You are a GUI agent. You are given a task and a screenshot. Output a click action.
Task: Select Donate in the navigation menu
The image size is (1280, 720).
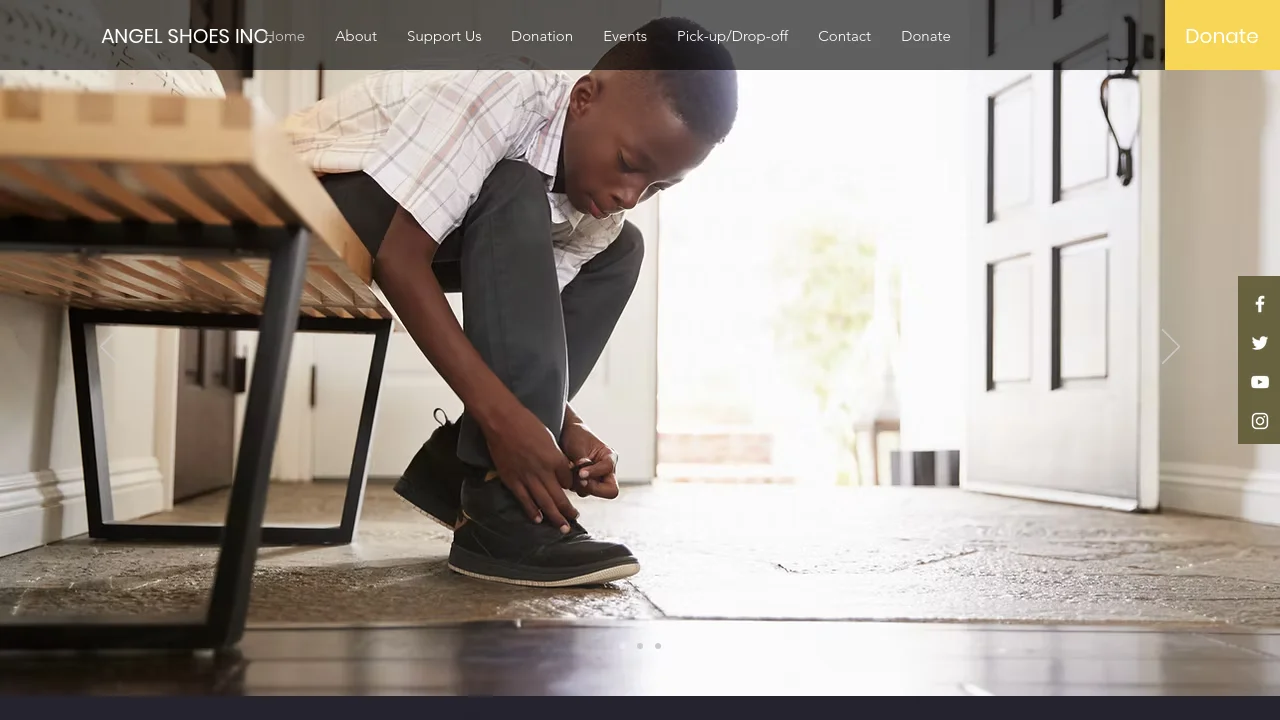point(926,36)
